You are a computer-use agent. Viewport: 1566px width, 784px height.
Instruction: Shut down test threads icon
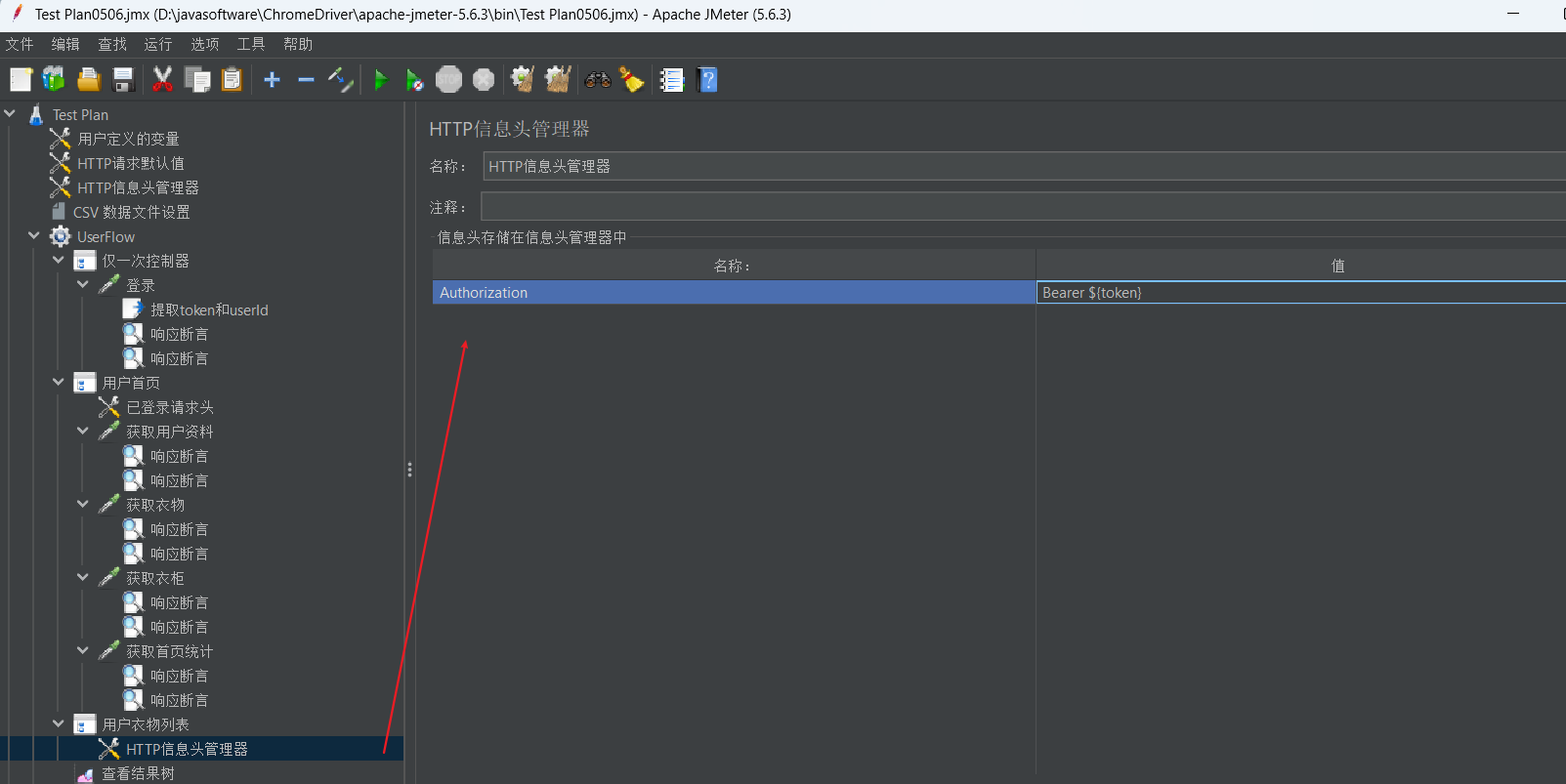coord(484,80)
